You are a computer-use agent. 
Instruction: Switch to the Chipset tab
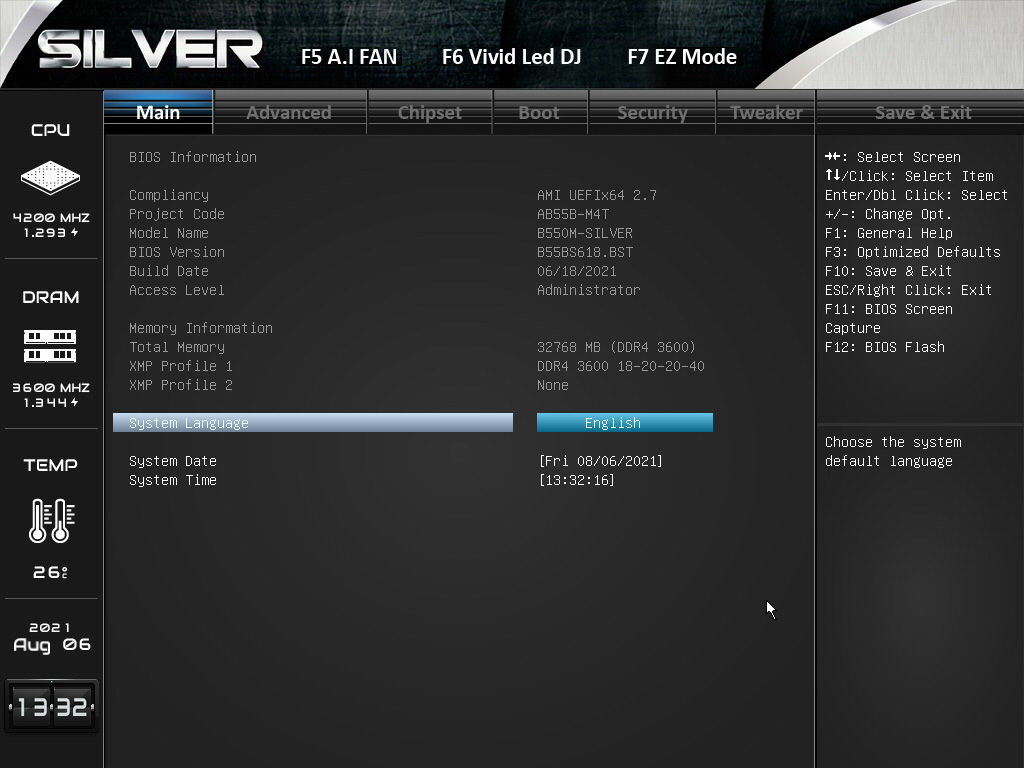coord(430,112)
